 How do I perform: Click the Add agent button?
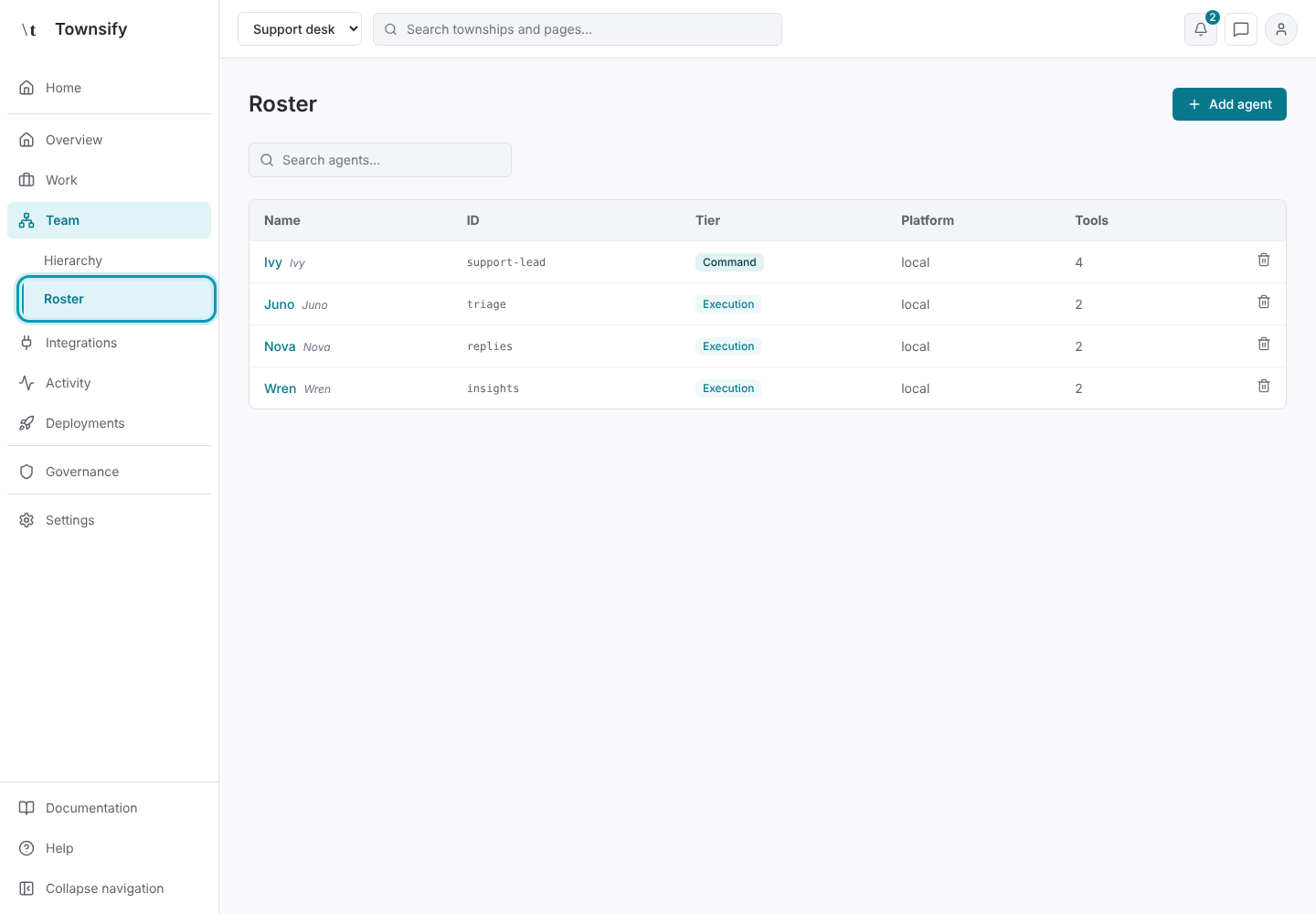1229,104
